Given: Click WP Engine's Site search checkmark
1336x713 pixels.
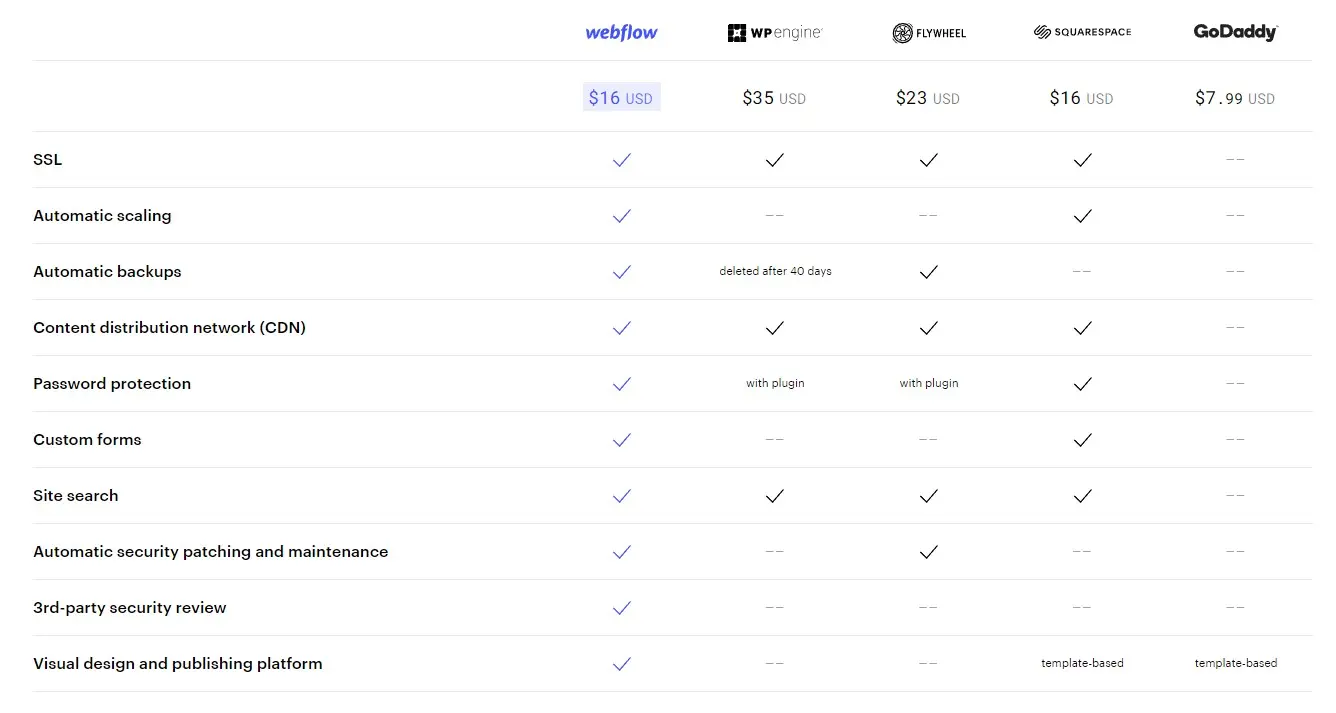Looking at the screenshot, I should point(775,496).
